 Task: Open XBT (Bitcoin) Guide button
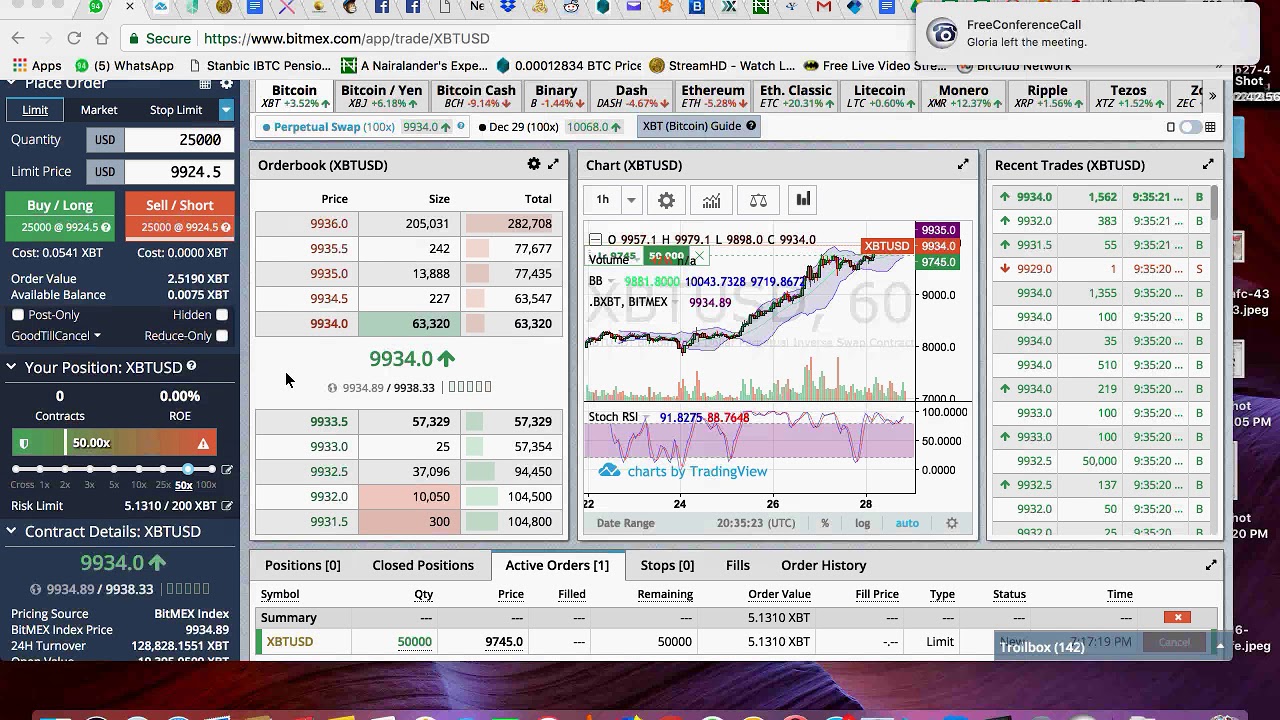700,126
